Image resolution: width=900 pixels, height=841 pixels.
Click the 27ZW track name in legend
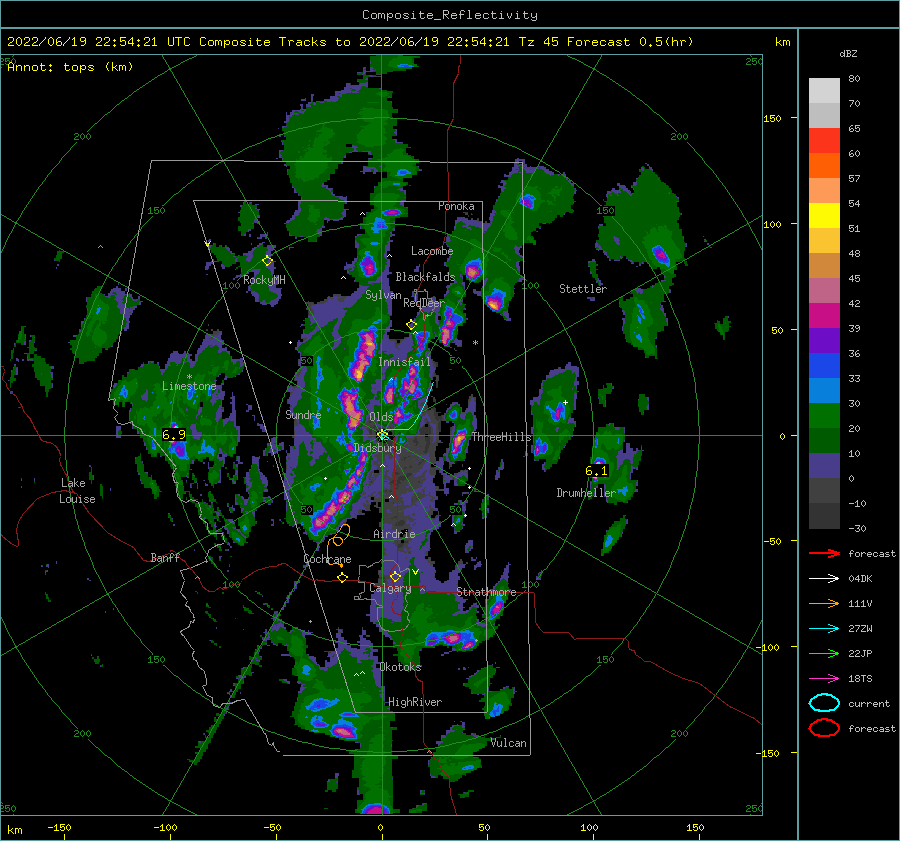click(860, 629)
